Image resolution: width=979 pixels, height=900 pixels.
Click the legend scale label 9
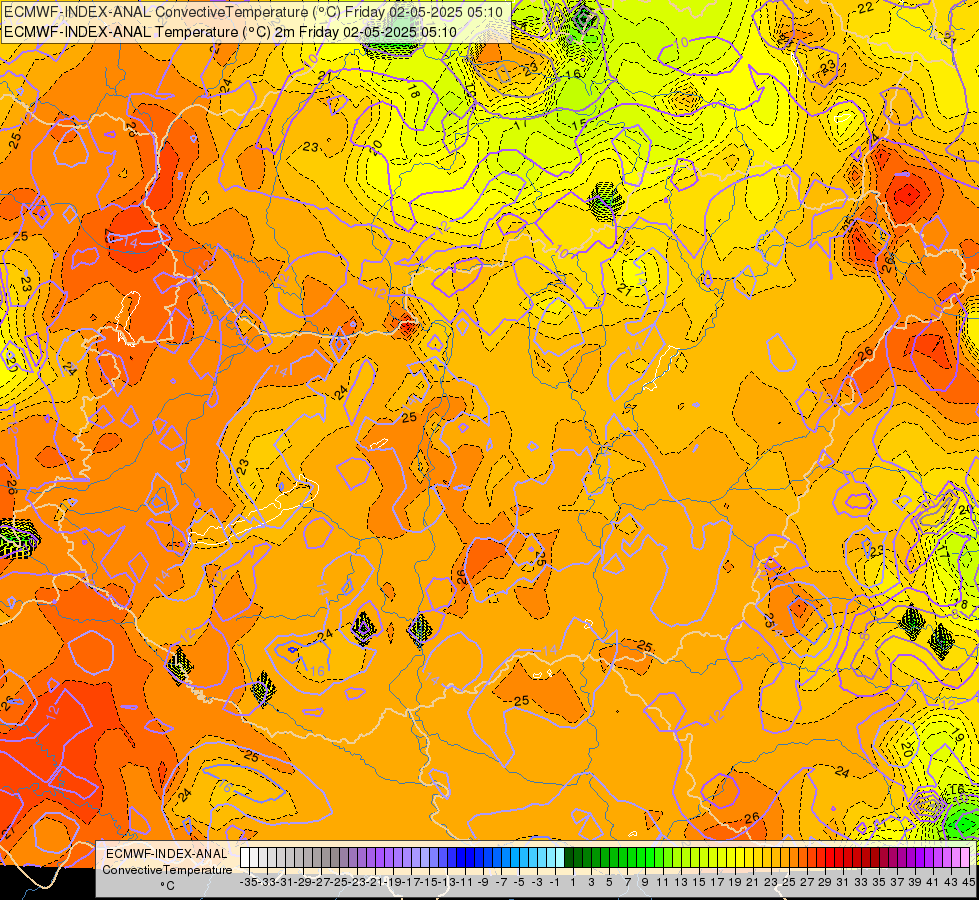click(x=645, y=882)
